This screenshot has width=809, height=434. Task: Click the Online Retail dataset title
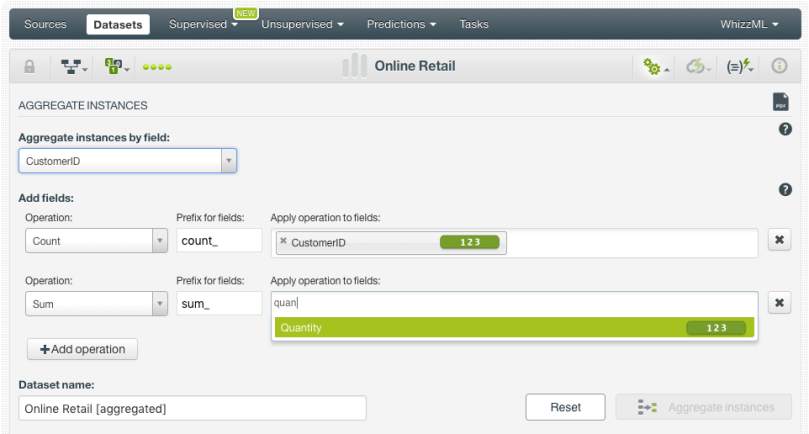[x=415, y=66]
